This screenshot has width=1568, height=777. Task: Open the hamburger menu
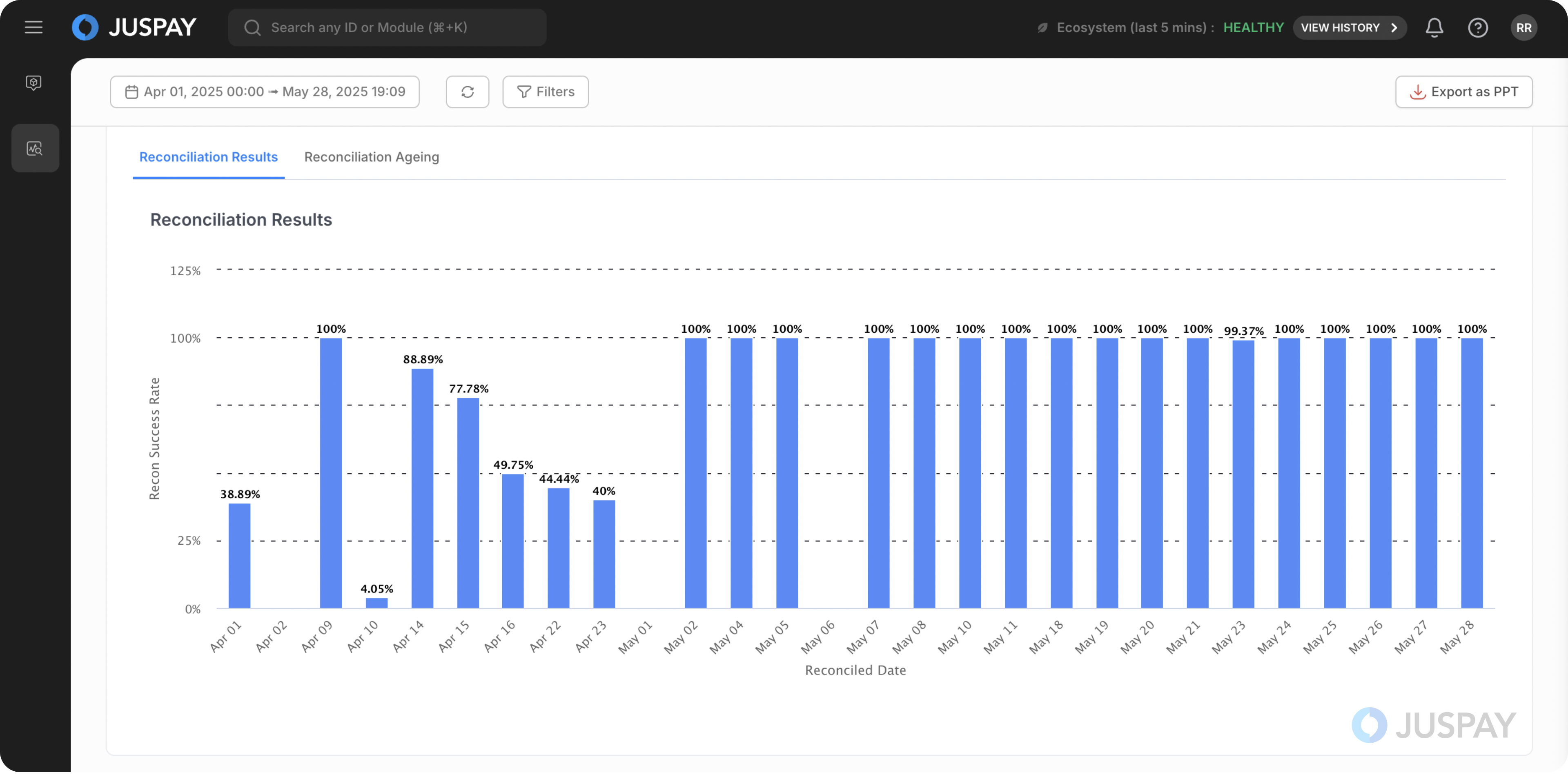pyautogui.click(x=33, y=27)
